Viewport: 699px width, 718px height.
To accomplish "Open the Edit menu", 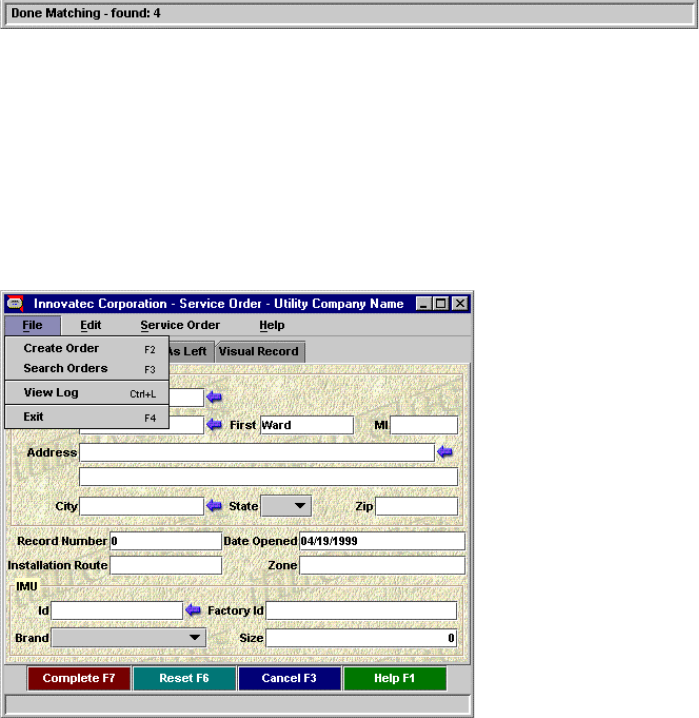I will click(x=91, y=325).
